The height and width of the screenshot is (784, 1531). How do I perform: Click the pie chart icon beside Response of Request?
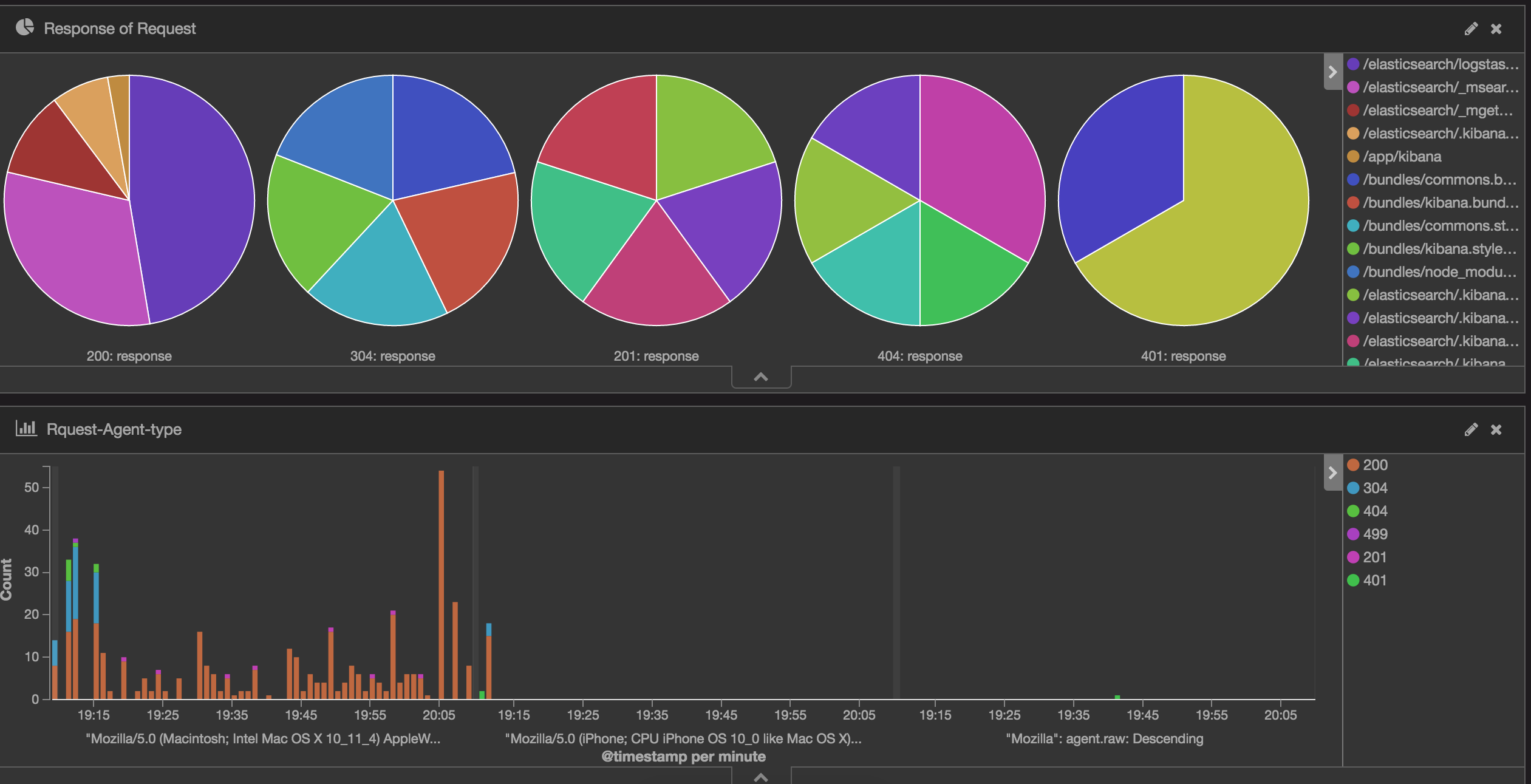[x=24, y=27]
